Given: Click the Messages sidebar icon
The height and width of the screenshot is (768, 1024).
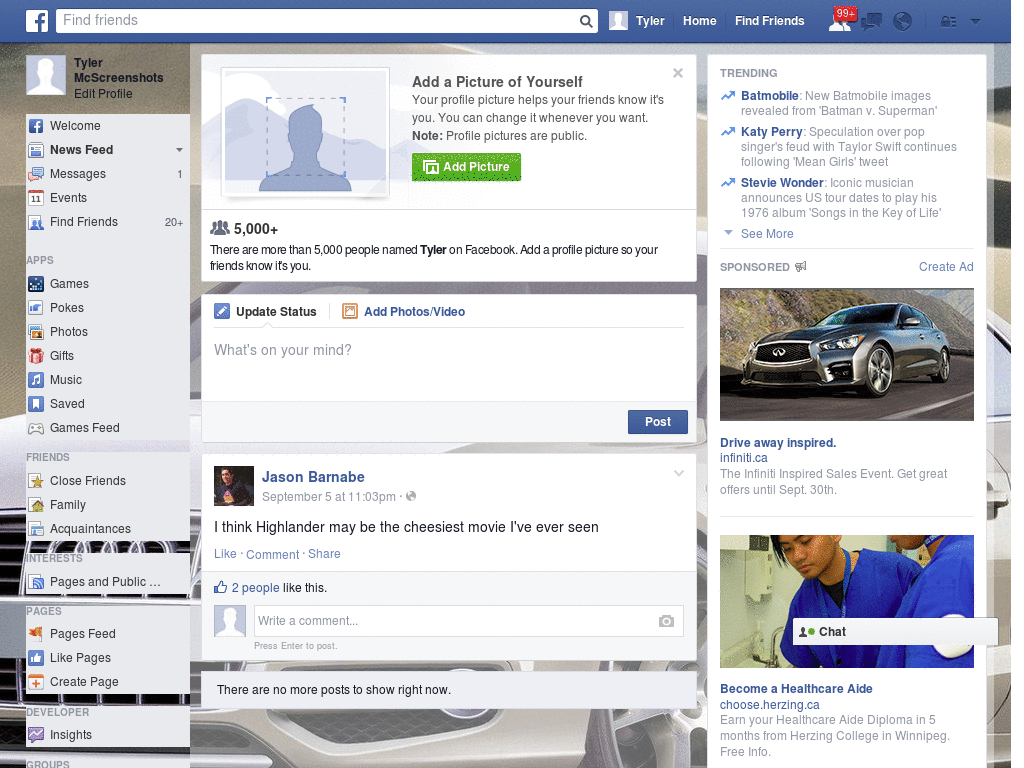Looking at the screenshot, I should pos(36,174).
